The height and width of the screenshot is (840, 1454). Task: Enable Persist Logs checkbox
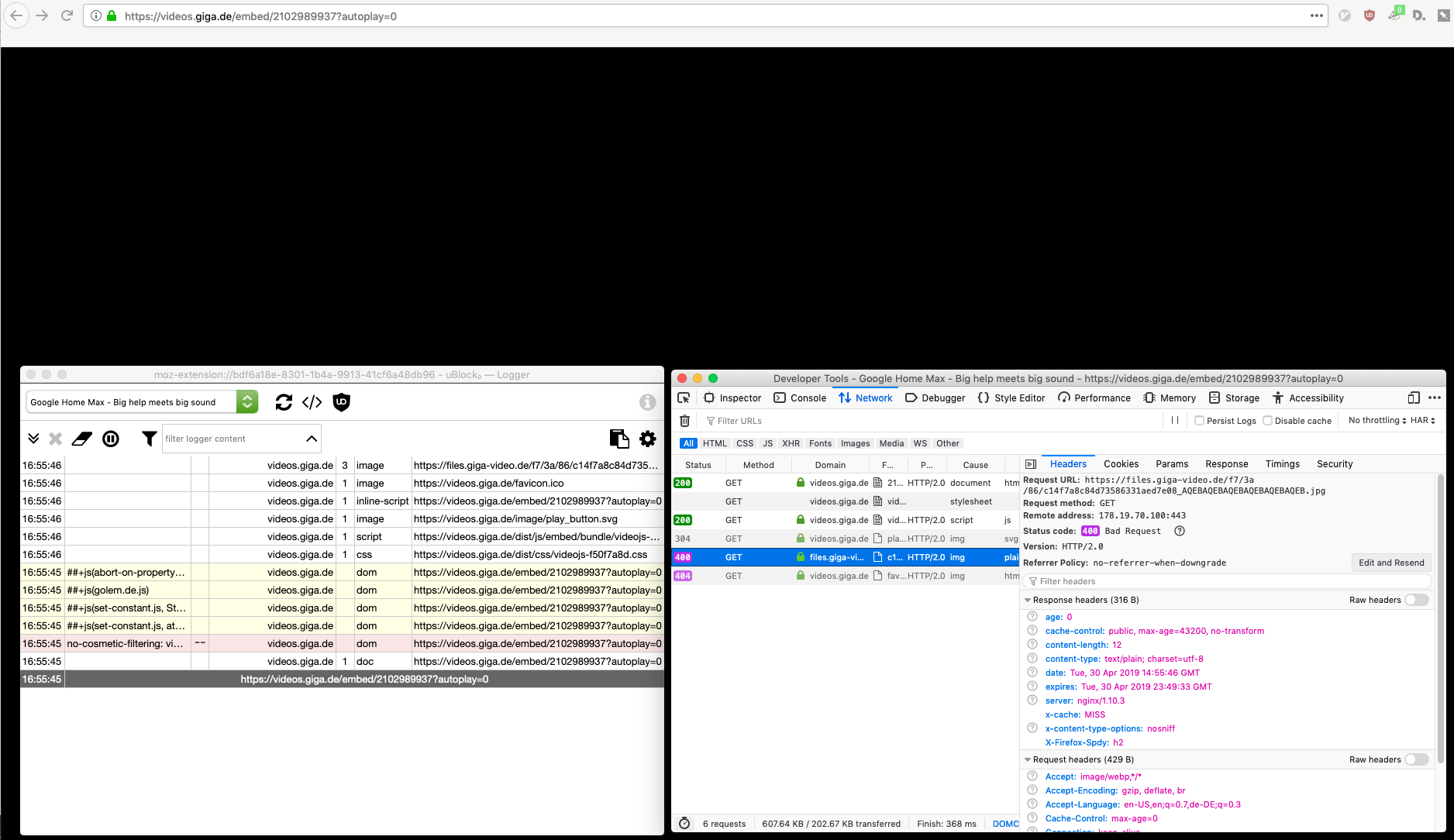pyautogui.click(x=1200, y=420)
